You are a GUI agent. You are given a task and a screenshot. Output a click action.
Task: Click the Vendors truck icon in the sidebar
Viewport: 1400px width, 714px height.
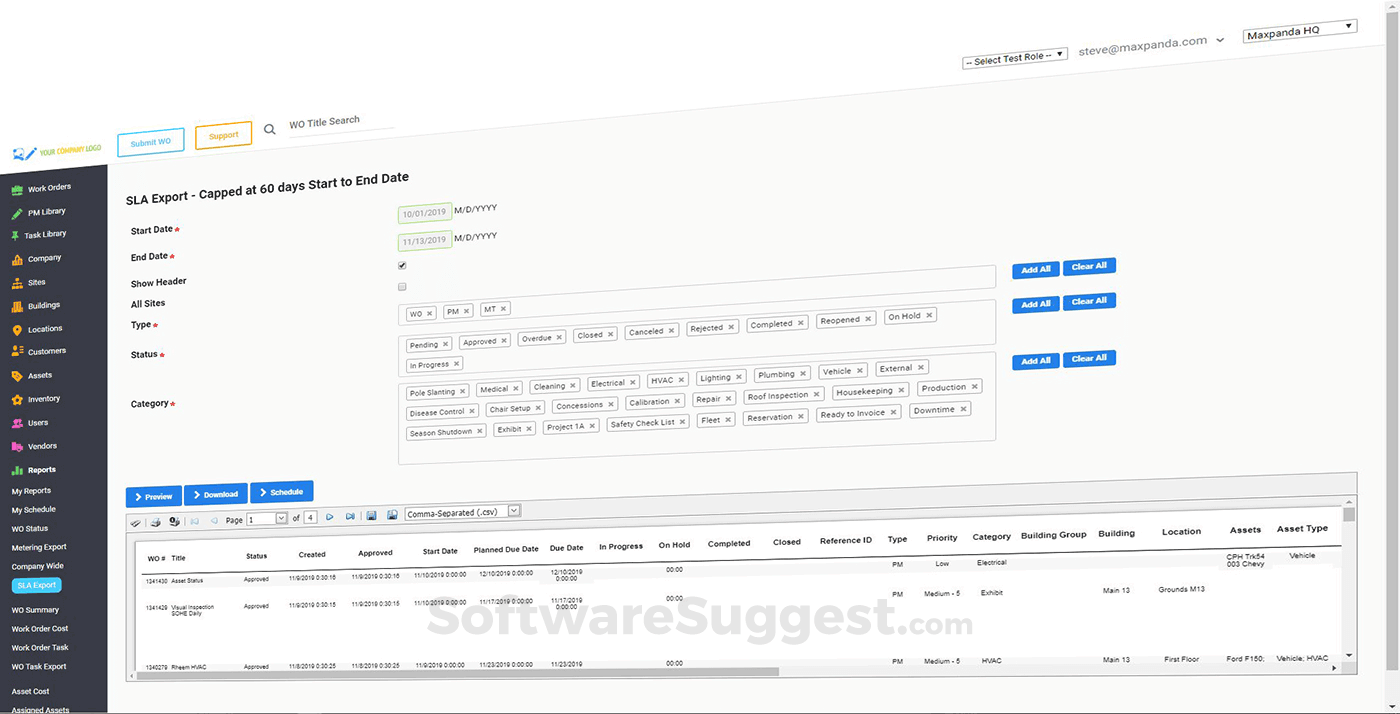click(18, 445)
